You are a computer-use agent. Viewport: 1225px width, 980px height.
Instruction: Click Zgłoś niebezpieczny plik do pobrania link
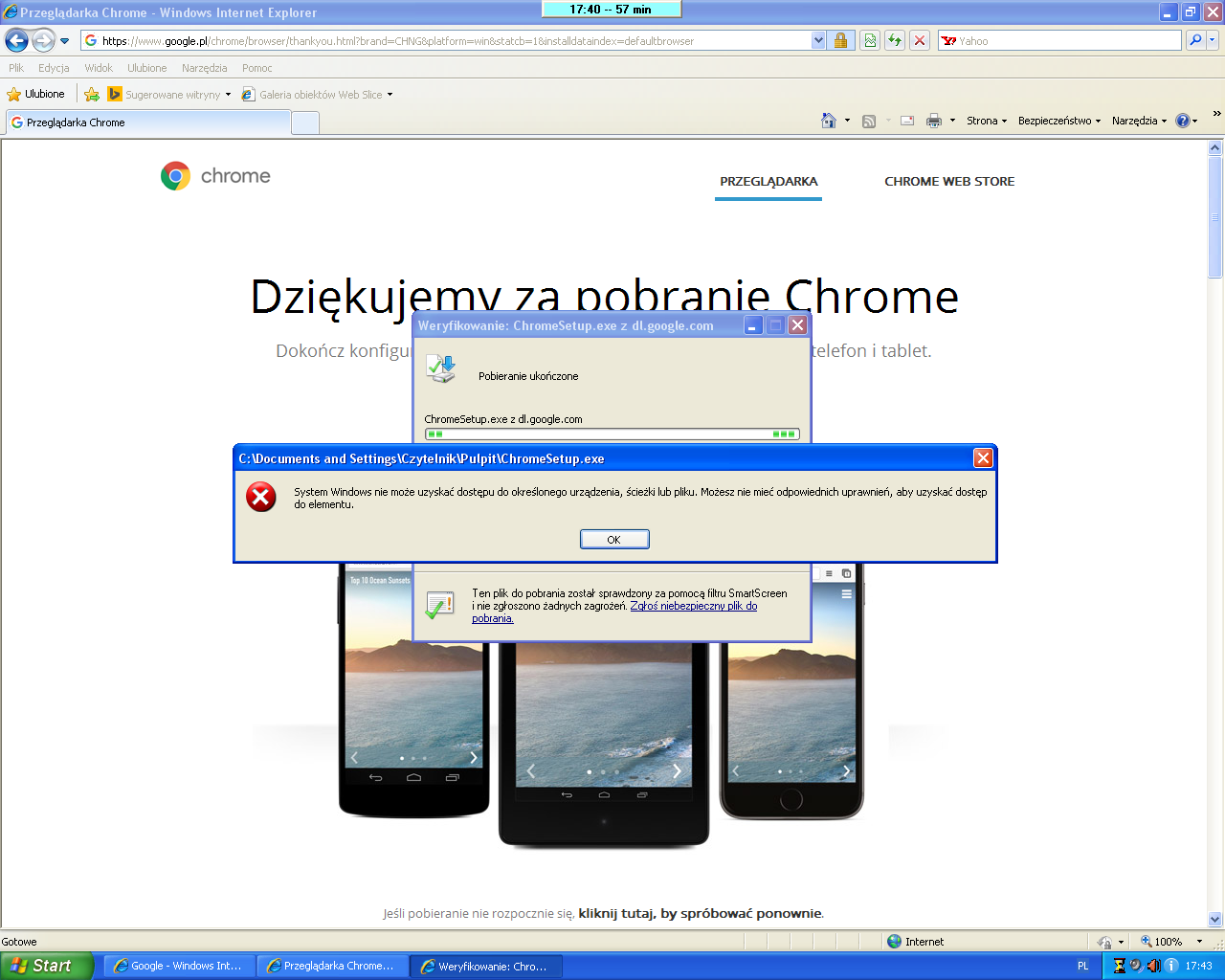tap(614, 612)
